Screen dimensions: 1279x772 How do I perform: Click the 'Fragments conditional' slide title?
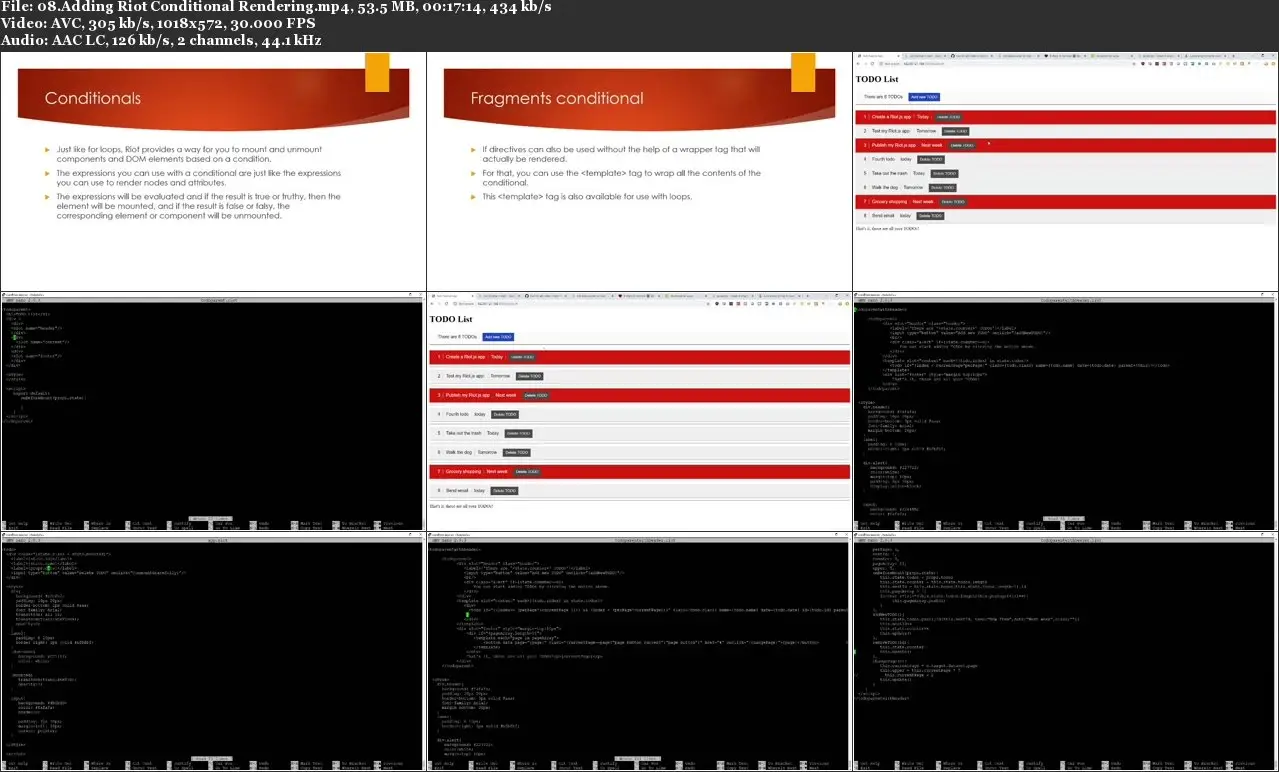(x=557, y=98)
